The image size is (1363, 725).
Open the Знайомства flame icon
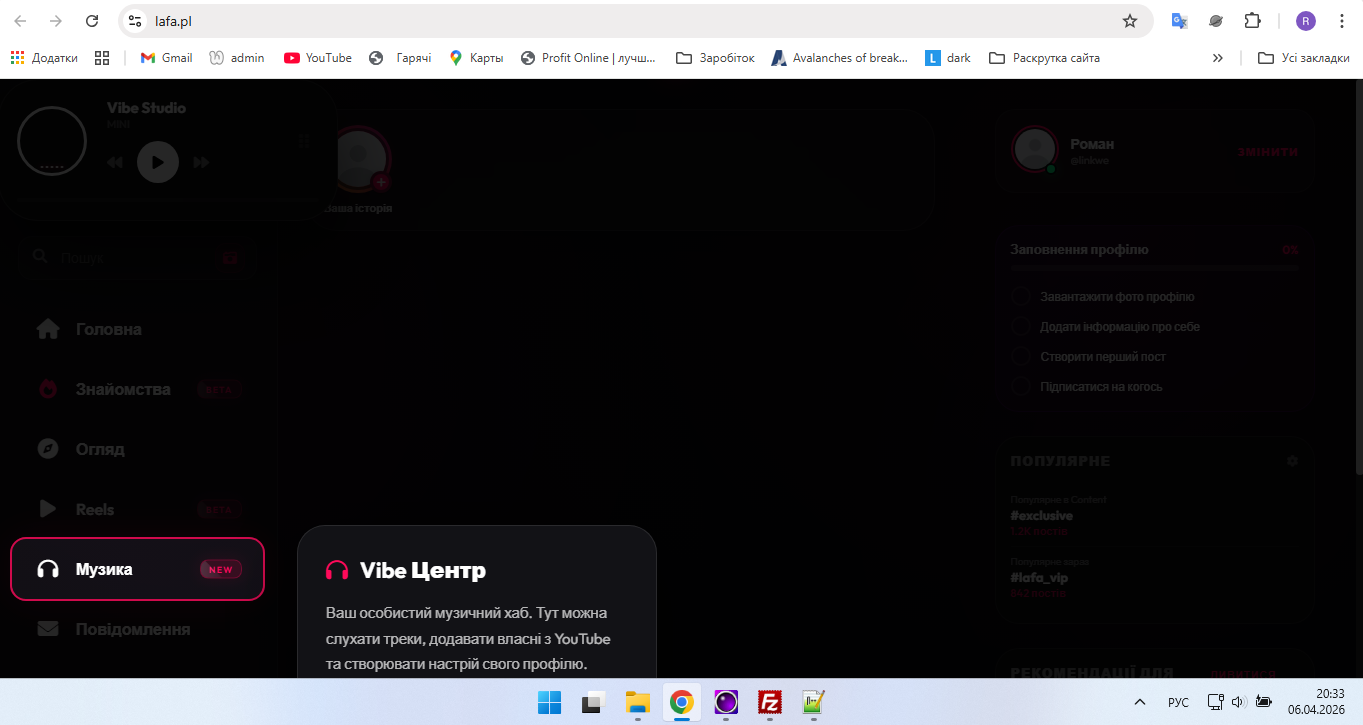48,389
